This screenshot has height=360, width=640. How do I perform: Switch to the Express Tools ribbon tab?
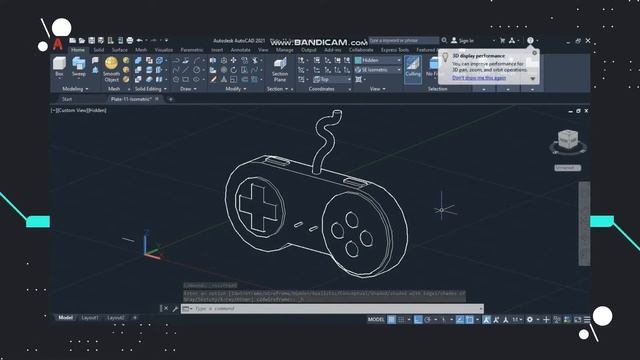[395, 50]
